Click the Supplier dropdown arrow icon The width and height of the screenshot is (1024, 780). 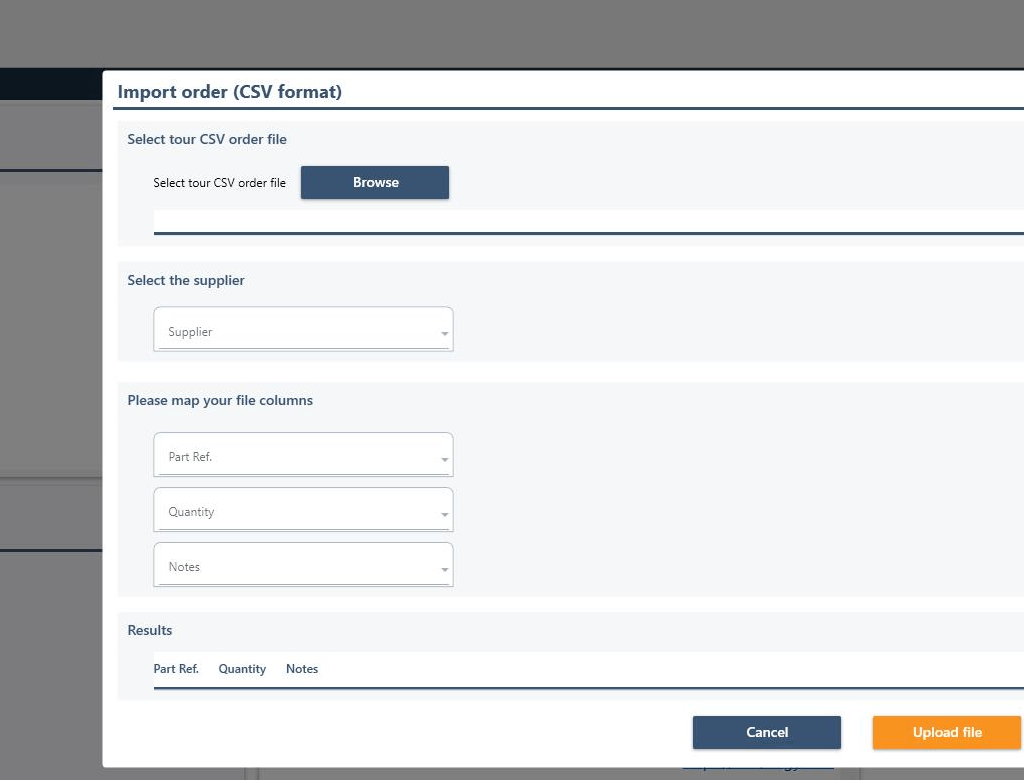point(444,335)
